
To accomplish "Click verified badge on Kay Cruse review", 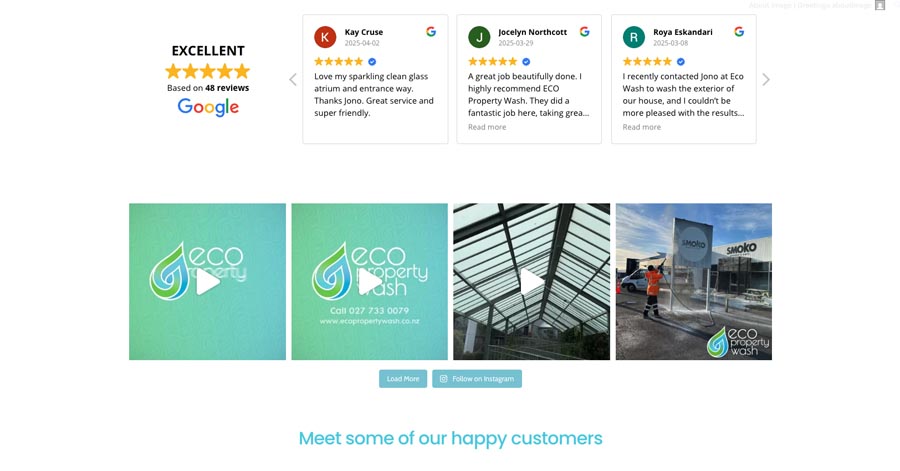I will pyautogui.click(x=372, y=61).
